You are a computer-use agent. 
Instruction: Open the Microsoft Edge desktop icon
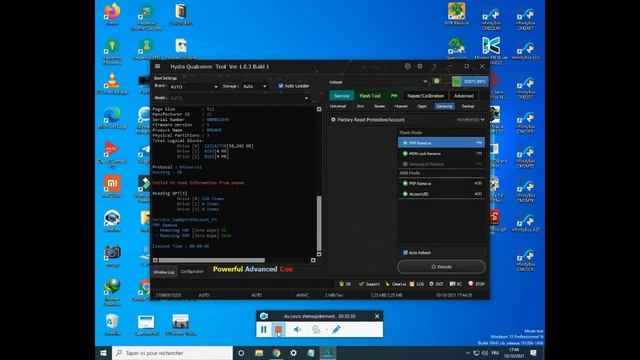point(112,118)
